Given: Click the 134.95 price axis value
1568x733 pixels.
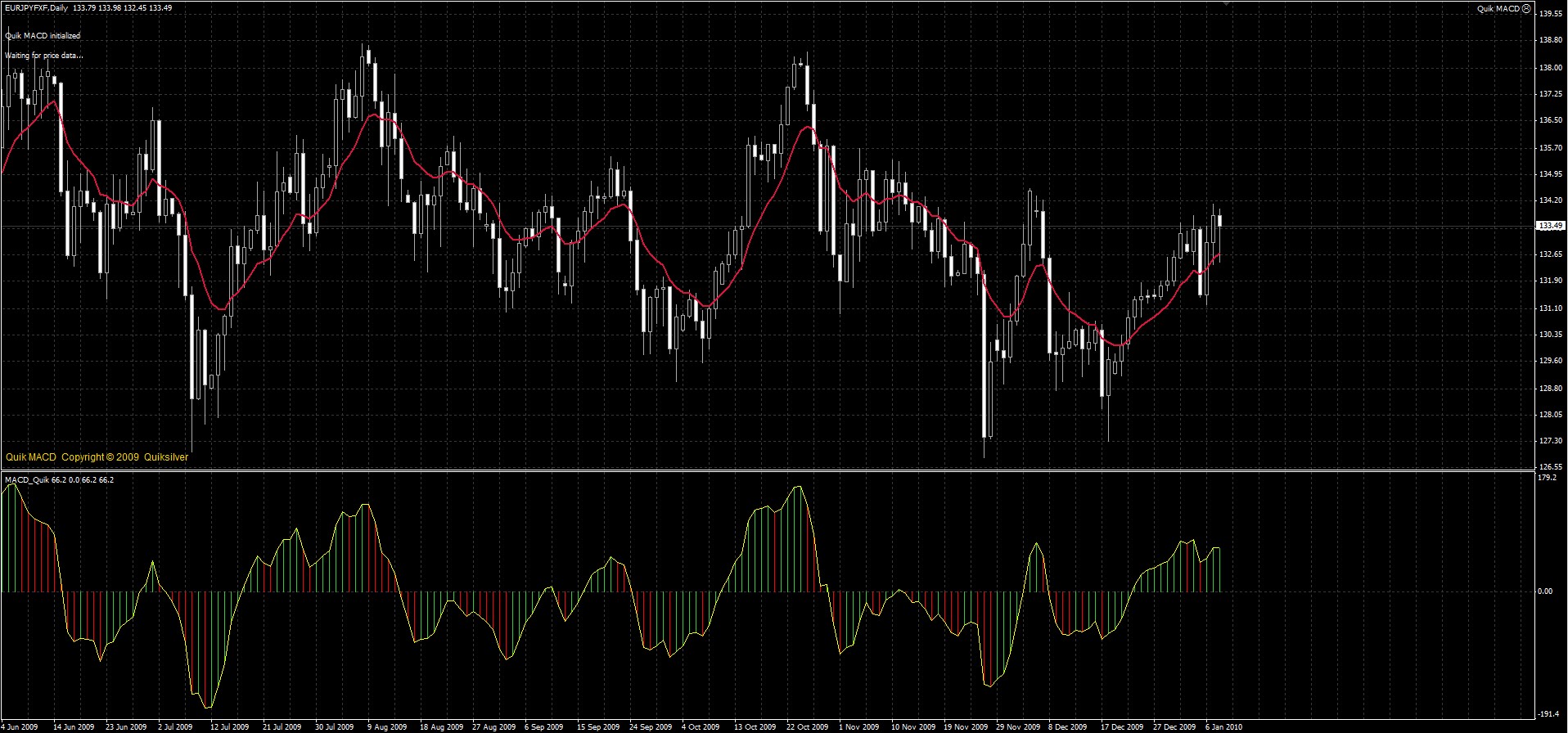Looking at the screenshot, I should point(1550,174).
